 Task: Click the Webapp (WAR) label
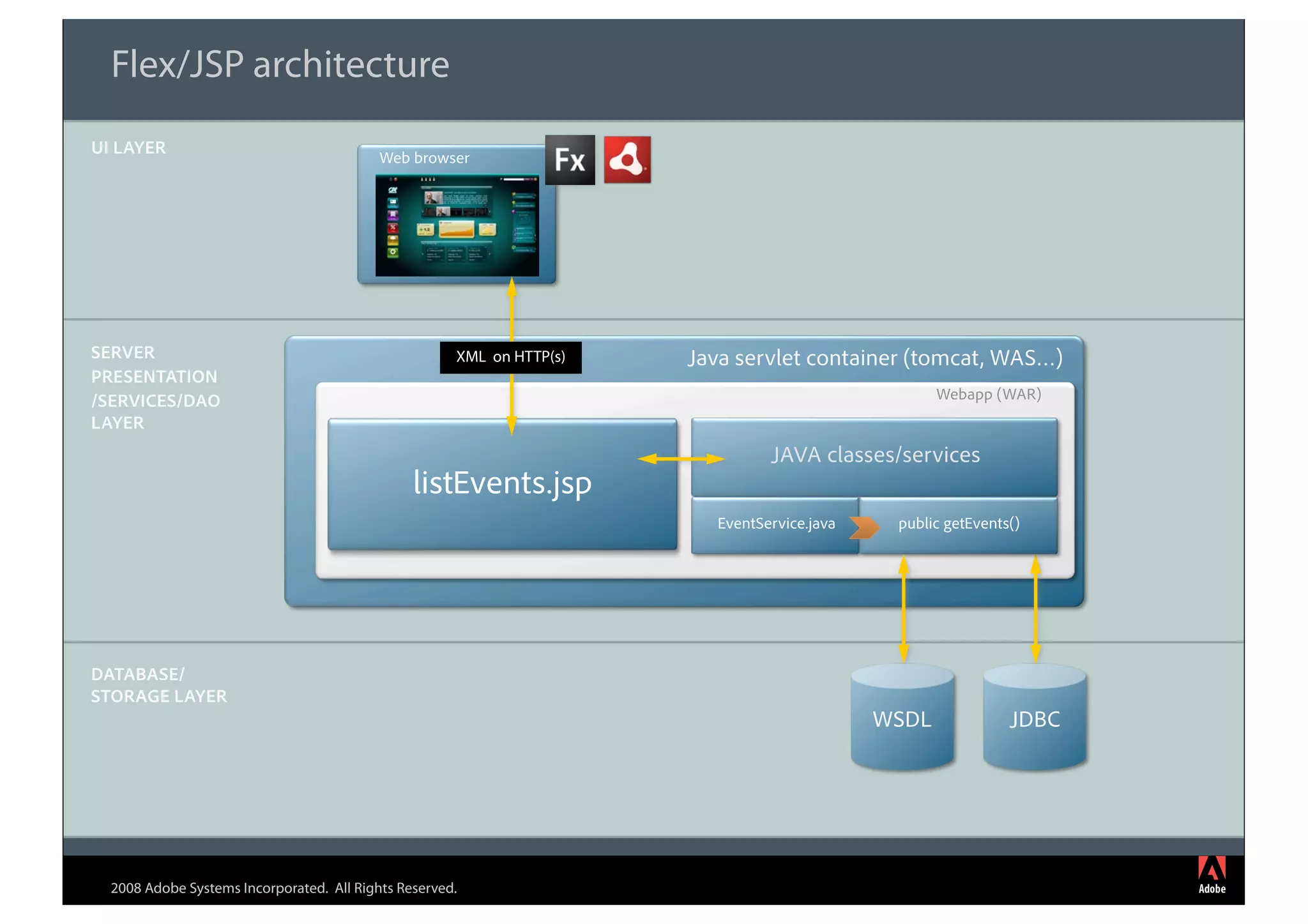(988, 394)
